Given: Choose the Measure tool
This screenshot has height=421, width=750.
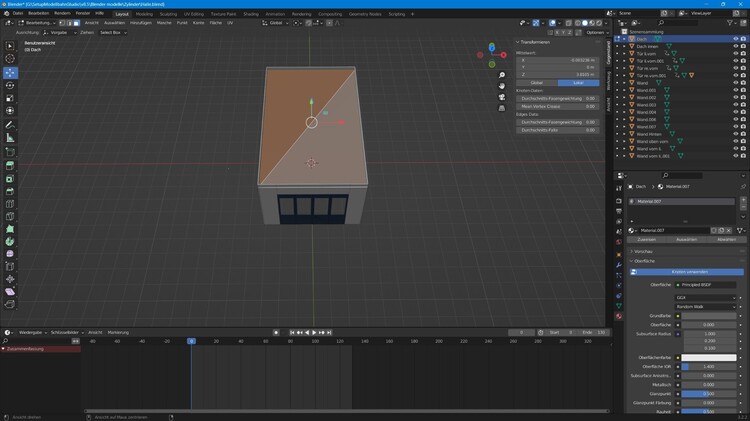Looking at the screenshot, I should point(10,138).
